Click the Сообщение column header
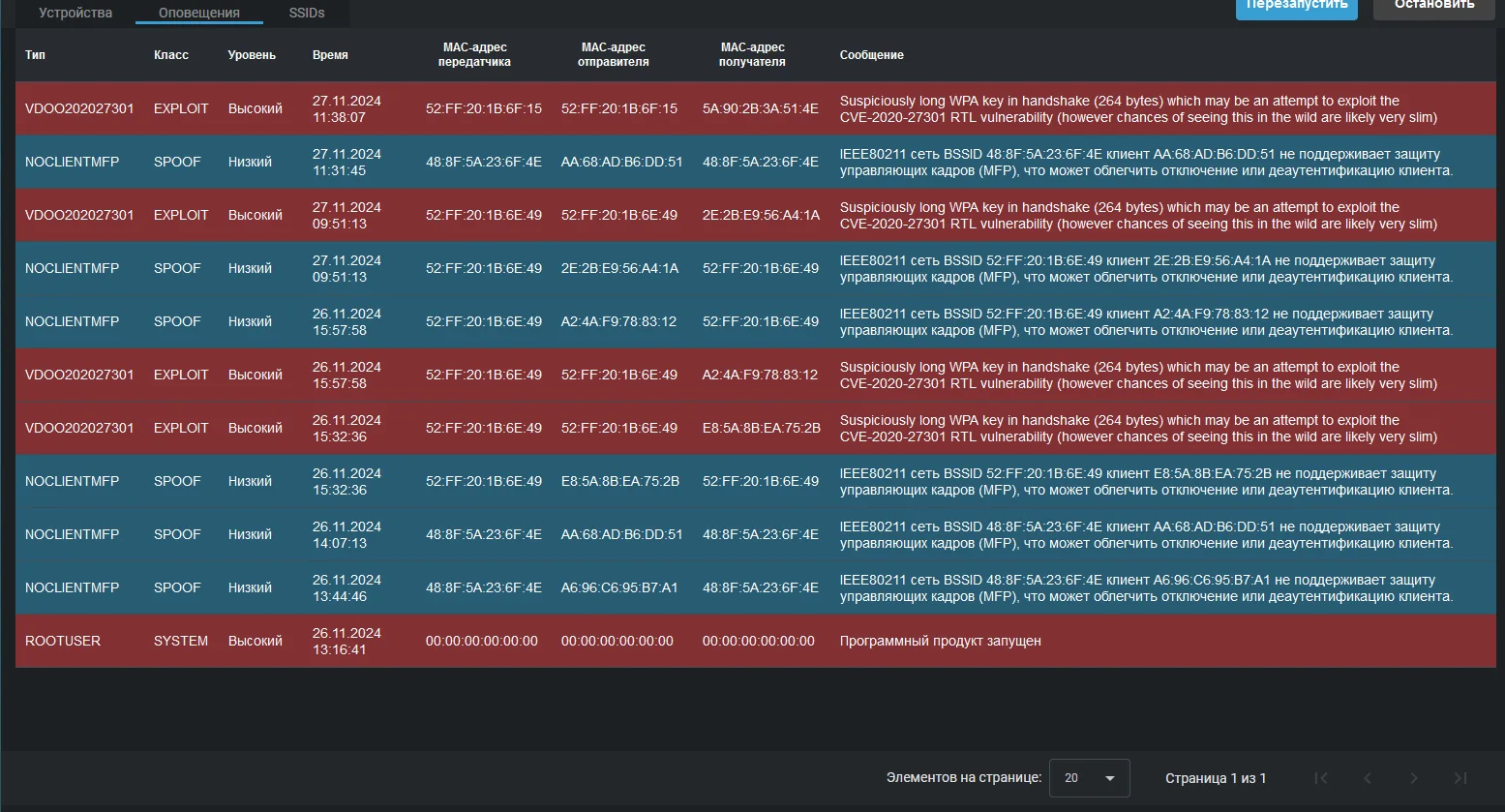This screenshot has height=812, width=1505. (x=872, y=55)
